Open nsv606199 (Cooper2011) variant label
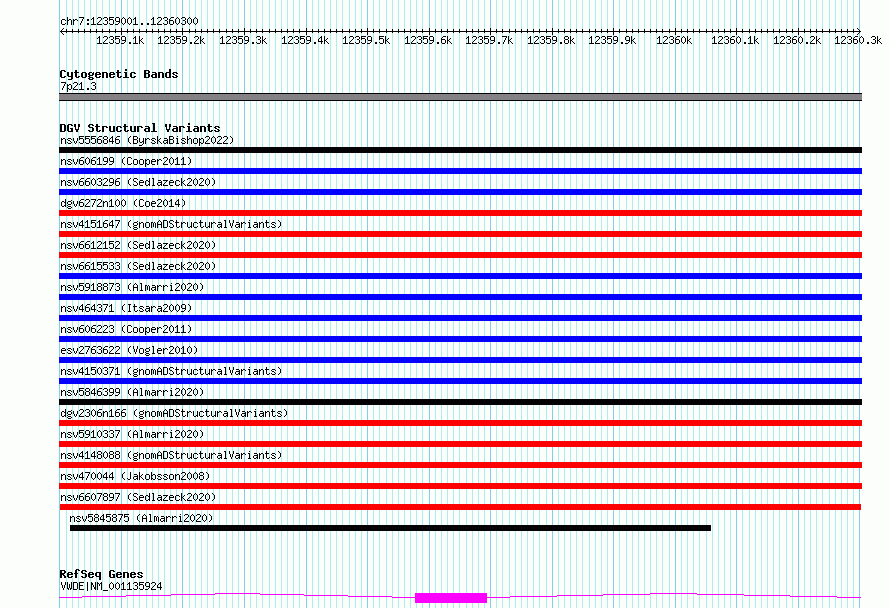Screen dimensions: 890x608 click(x=126, y=161)
